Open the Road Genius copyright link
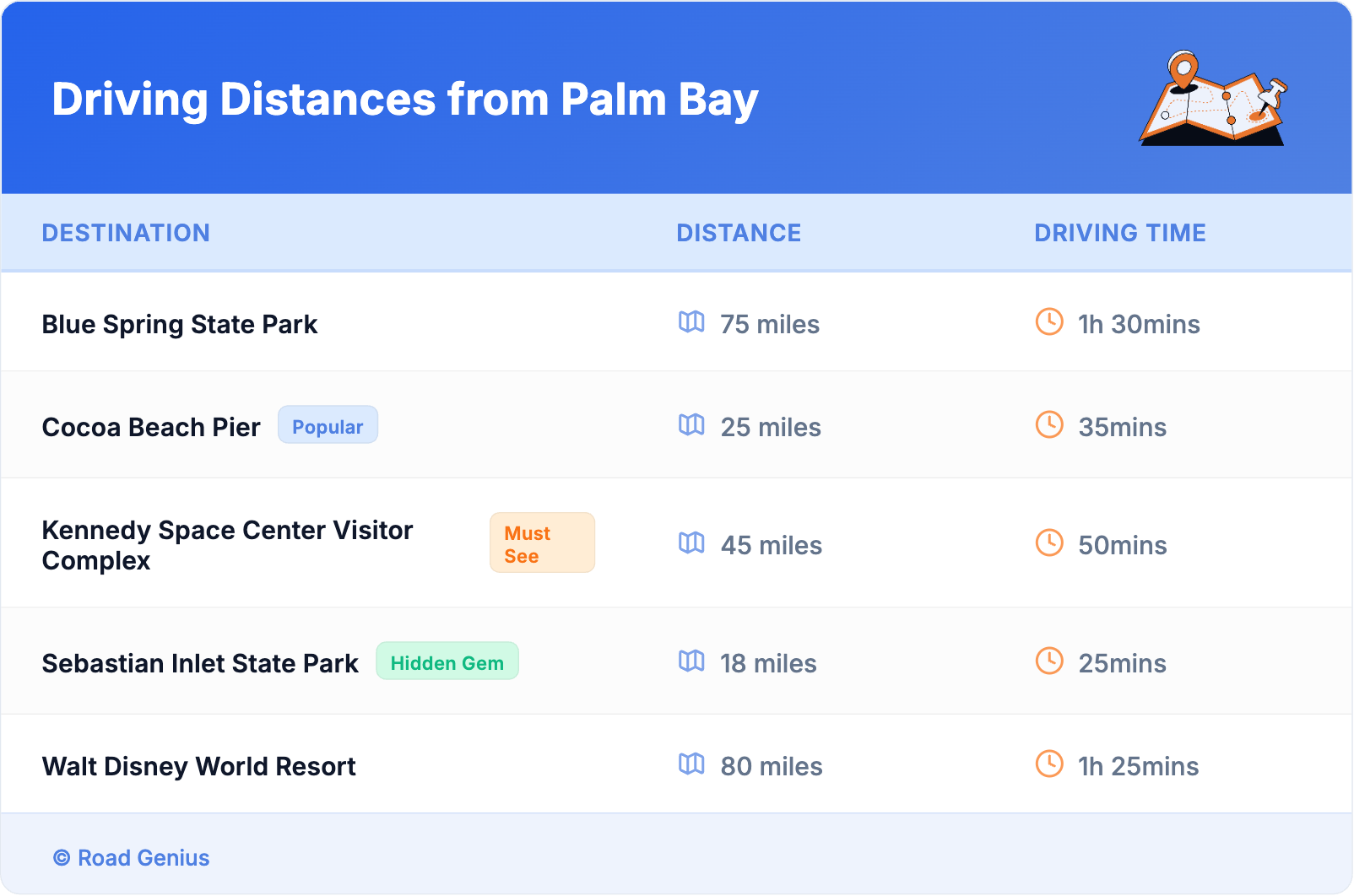 tap(132, 858)
